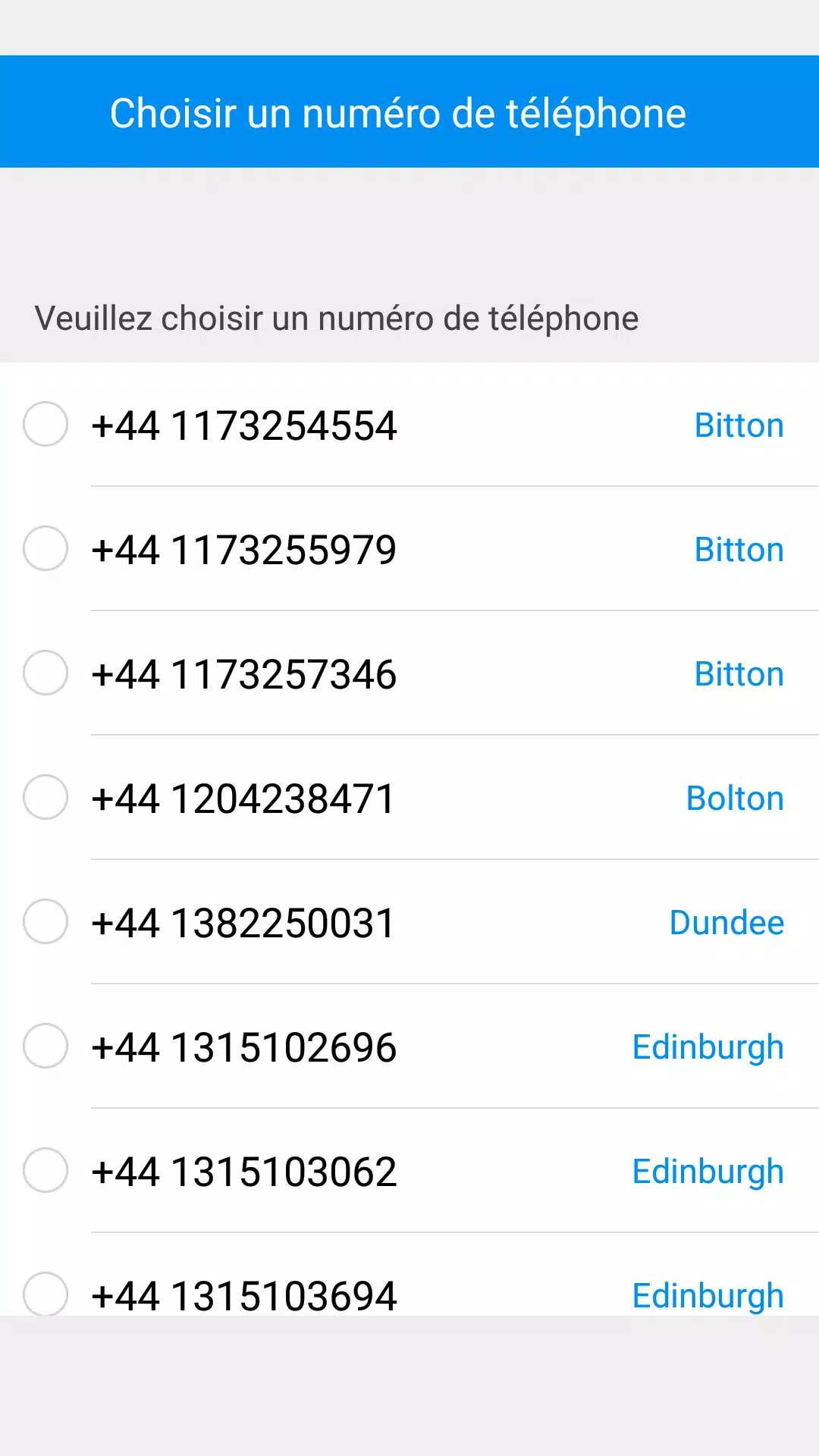Tap phone number +44 1315103062
Viewport: 819px width, 1456px height.
pyautogui.click(x=243, y=1172)
